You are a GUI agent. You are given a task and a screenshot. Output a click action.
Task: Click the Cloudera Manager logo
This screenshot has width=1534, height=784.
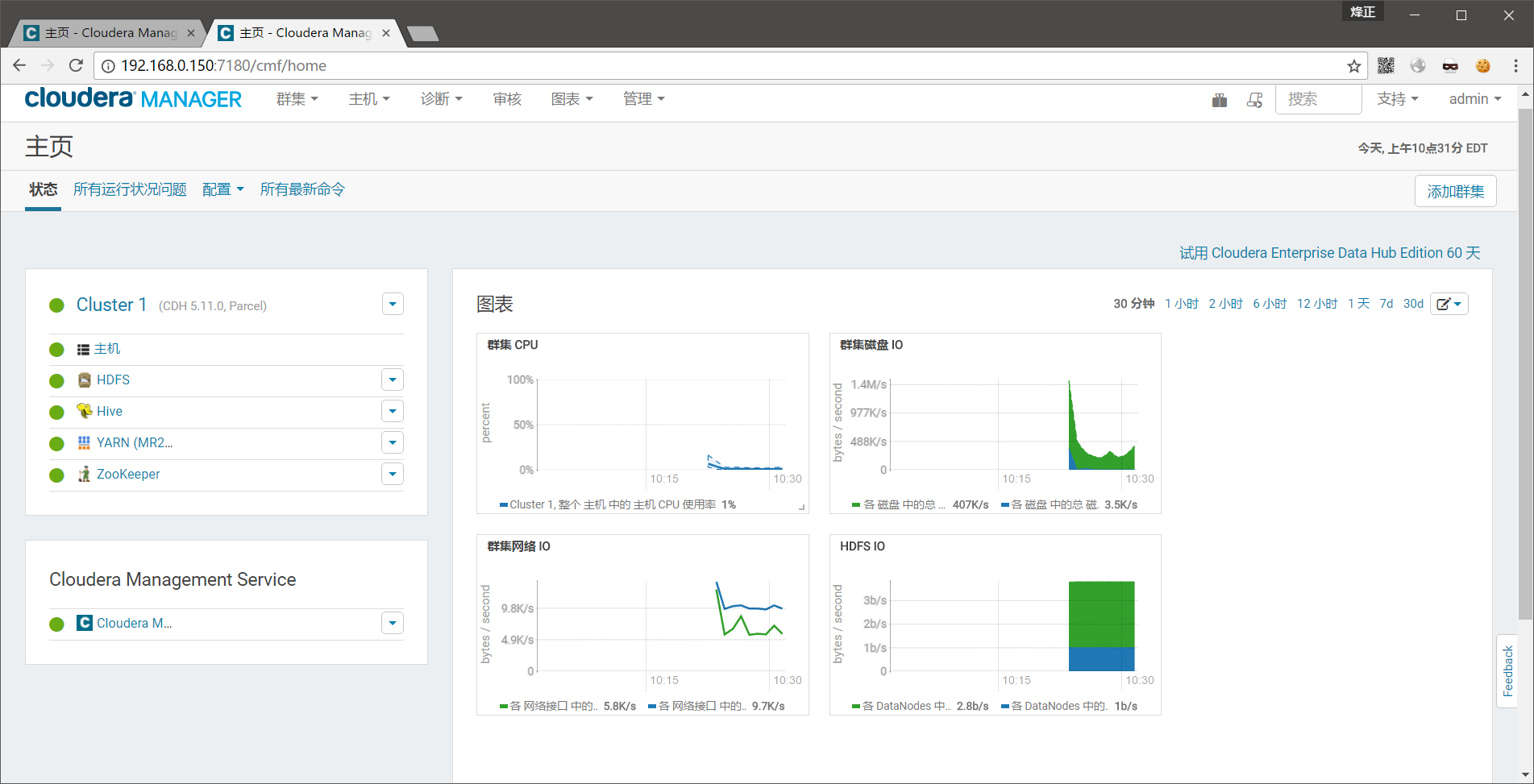click(133, 98)
